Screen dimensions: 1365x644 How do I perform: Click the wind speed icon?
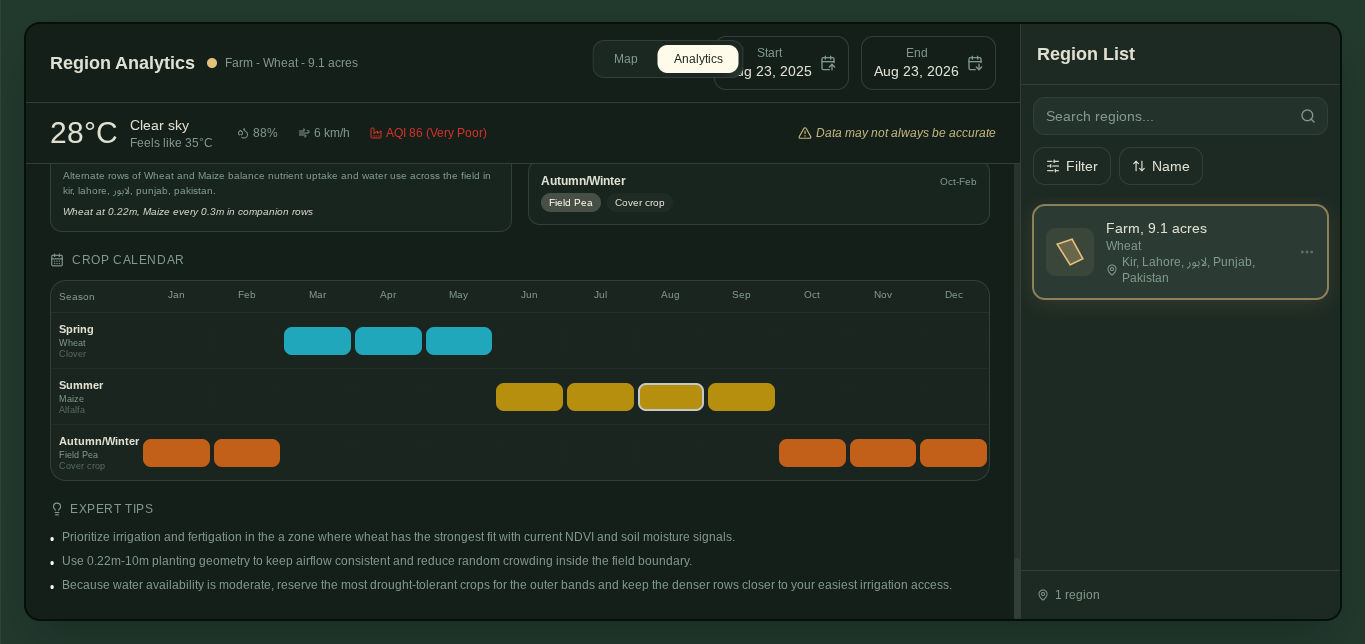tap(304, 133)
